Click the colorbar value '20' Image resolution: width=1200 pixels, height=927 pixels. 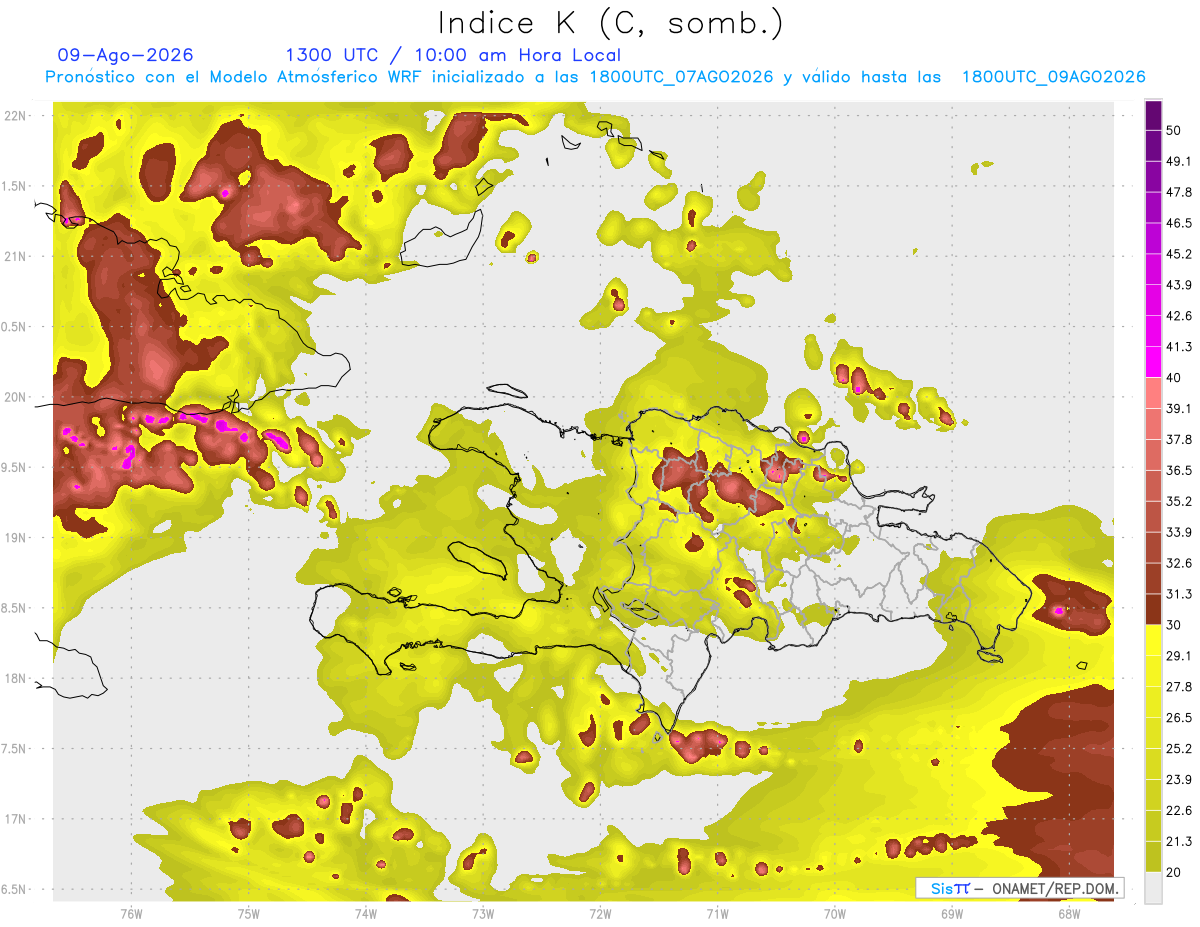click(1175, 872)
